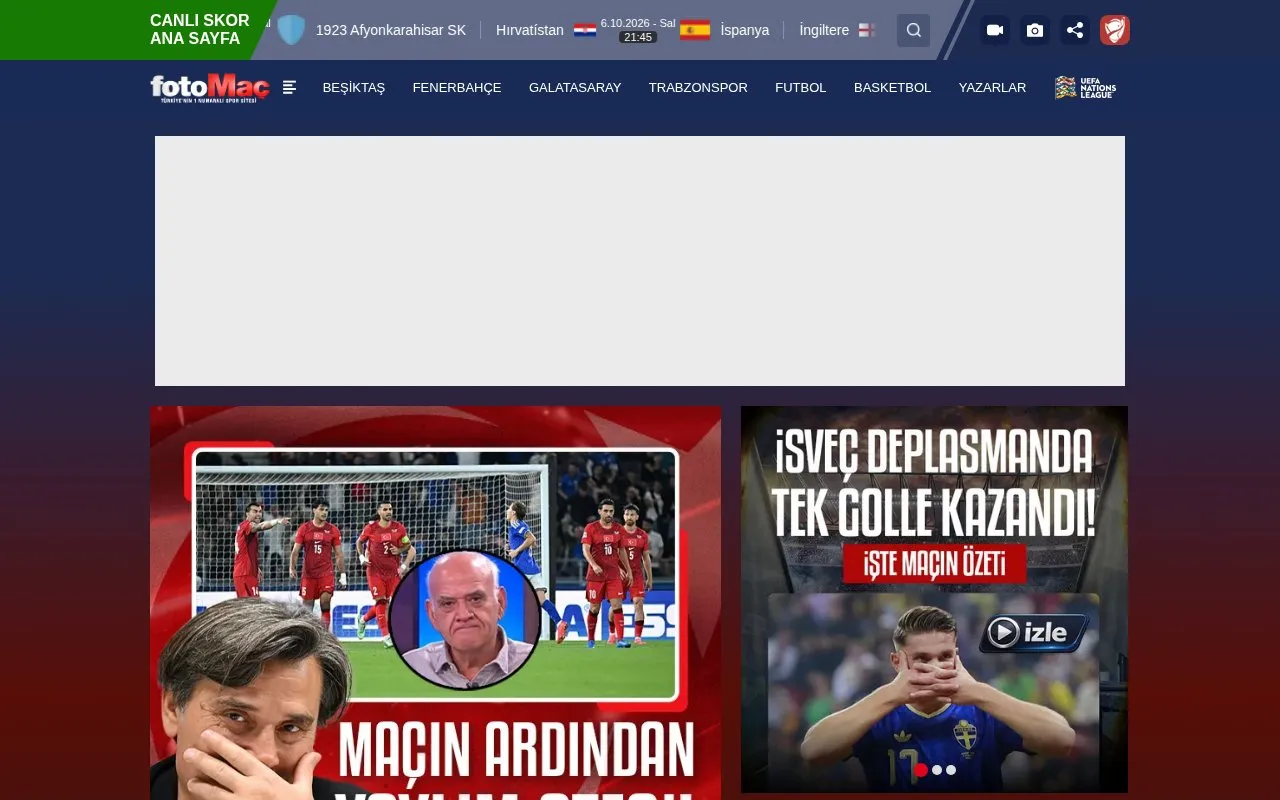View the YAZARLAR page
This screenshot has width=1280, height=800.
992,88
